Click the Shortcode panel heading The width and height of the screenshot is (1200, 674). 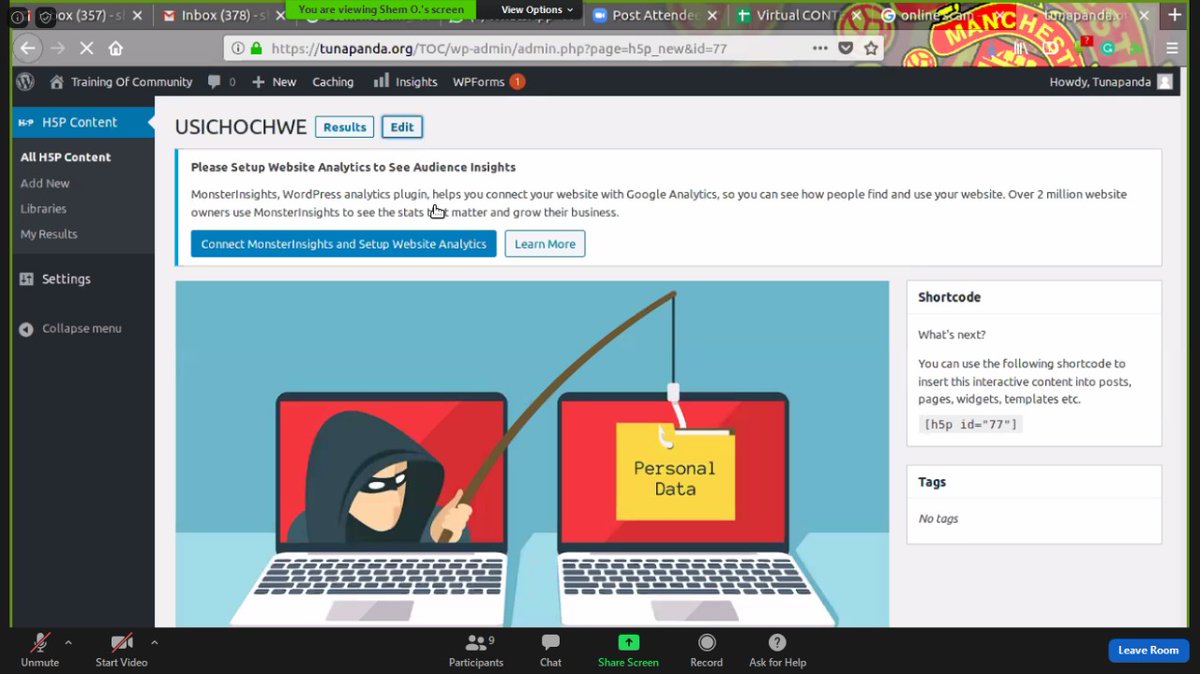[949, 297]
